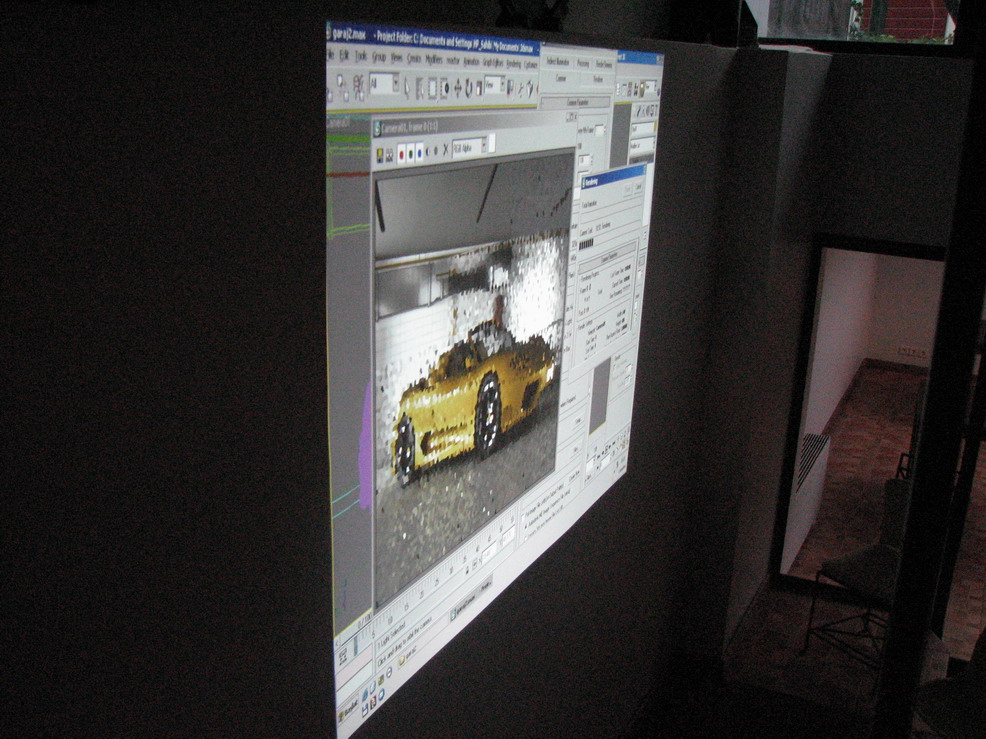Toggle the Monochrome display button

436,151
